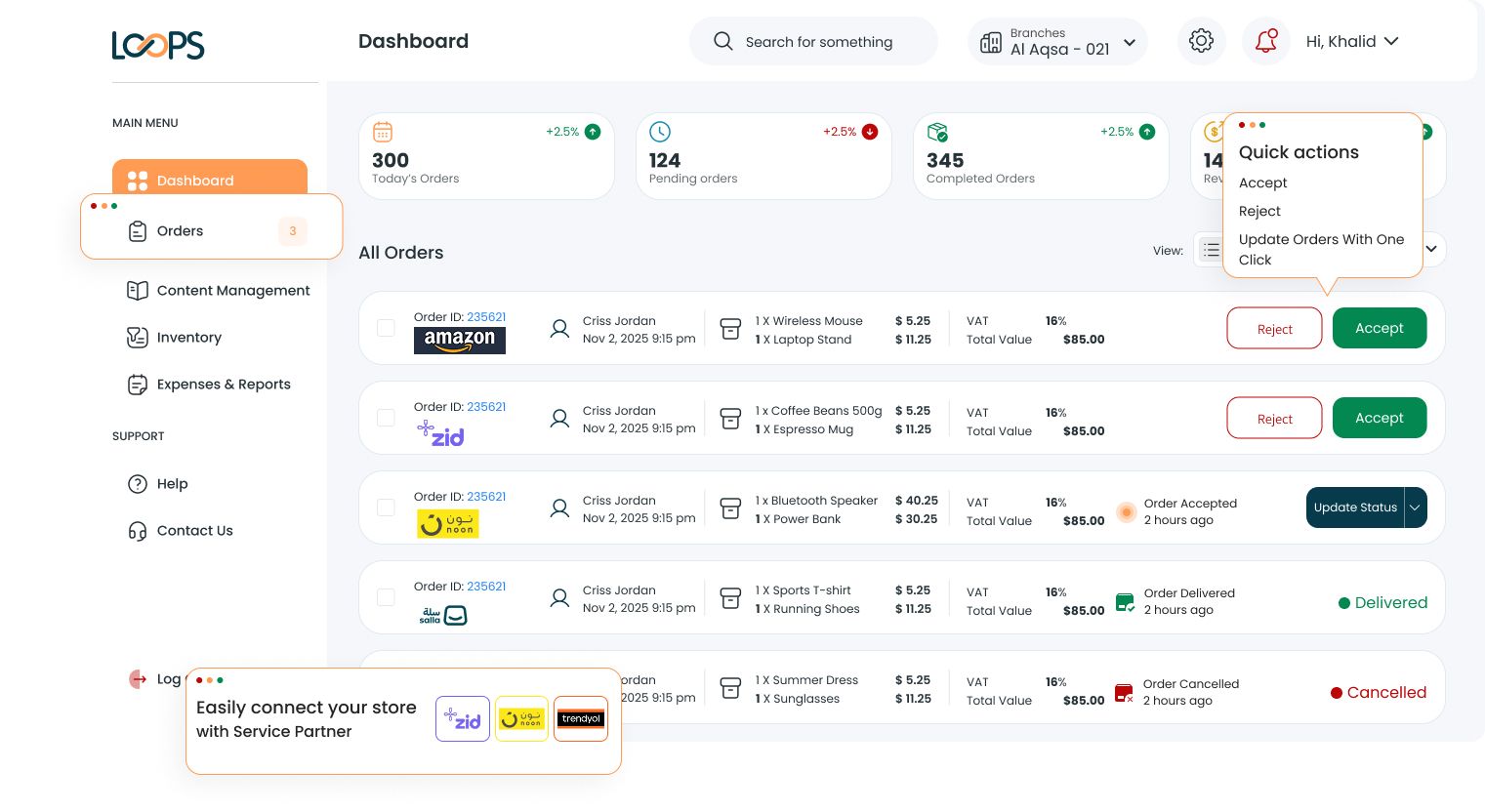Check the checkbox on the Zid order row
Viewport: 1485px width, 812px height.
386,418
